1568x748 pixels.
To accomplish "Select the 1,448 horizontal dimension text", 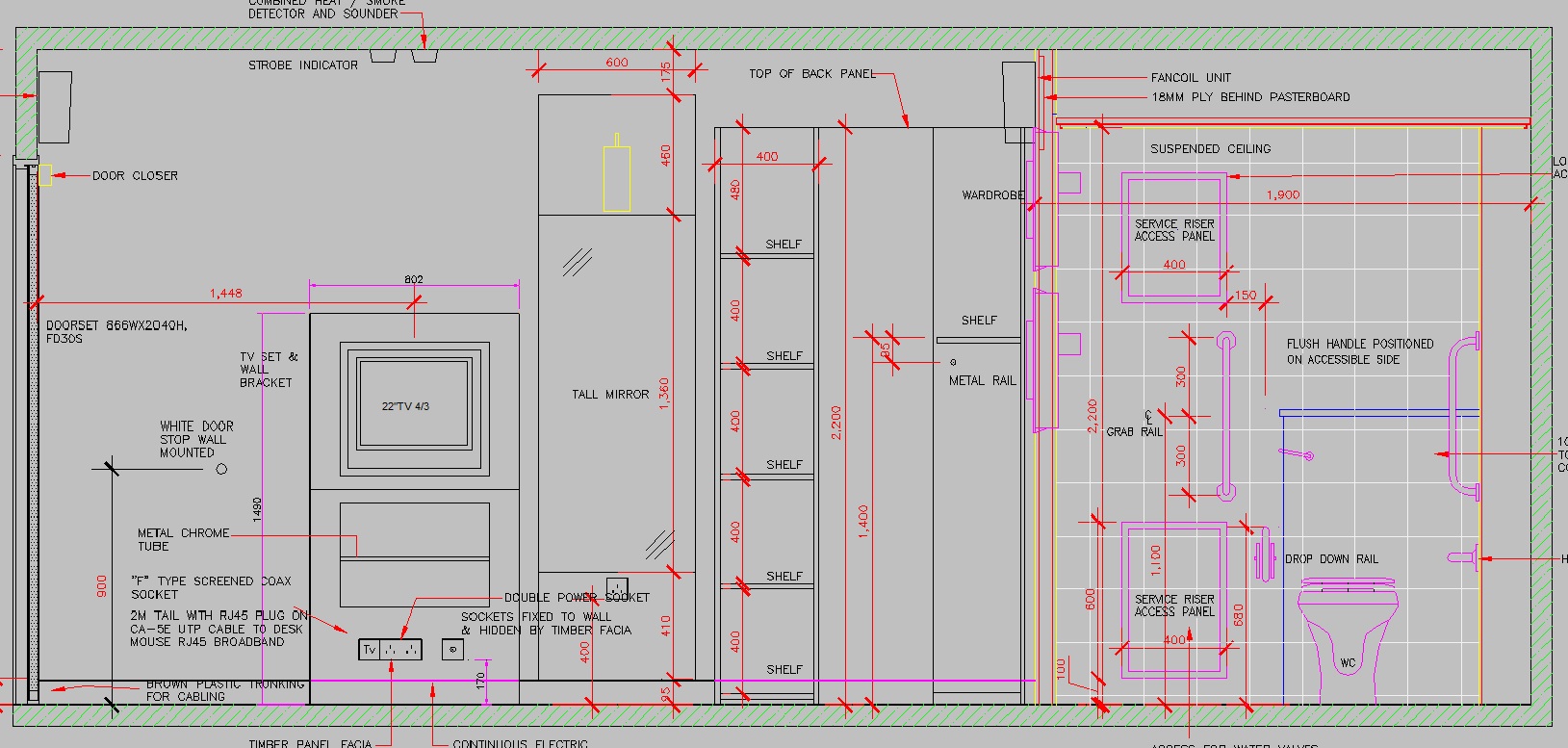I will (226, 293).
